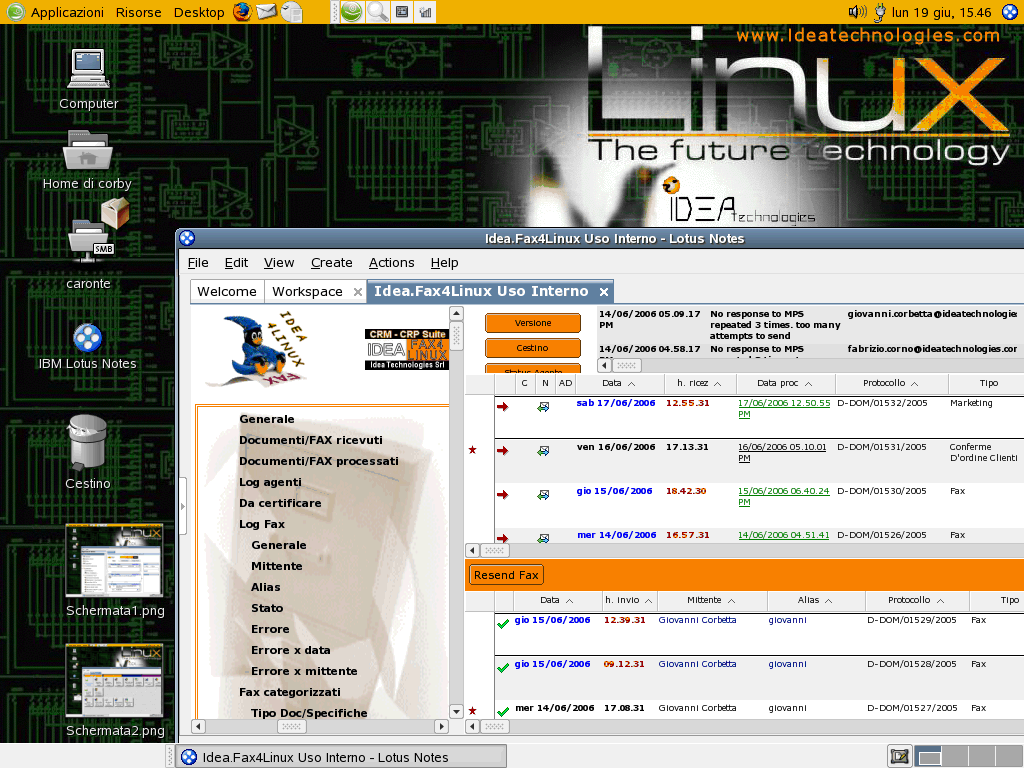This screenshot has height=768, width=1024.
Task: Sort sent faxes by h. invio
Action: coord(628,600)
